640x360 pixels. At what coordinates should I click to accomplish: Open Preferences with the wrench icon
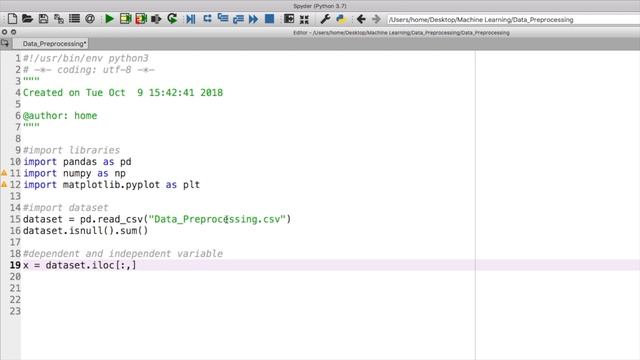click(x=325, y=19)
